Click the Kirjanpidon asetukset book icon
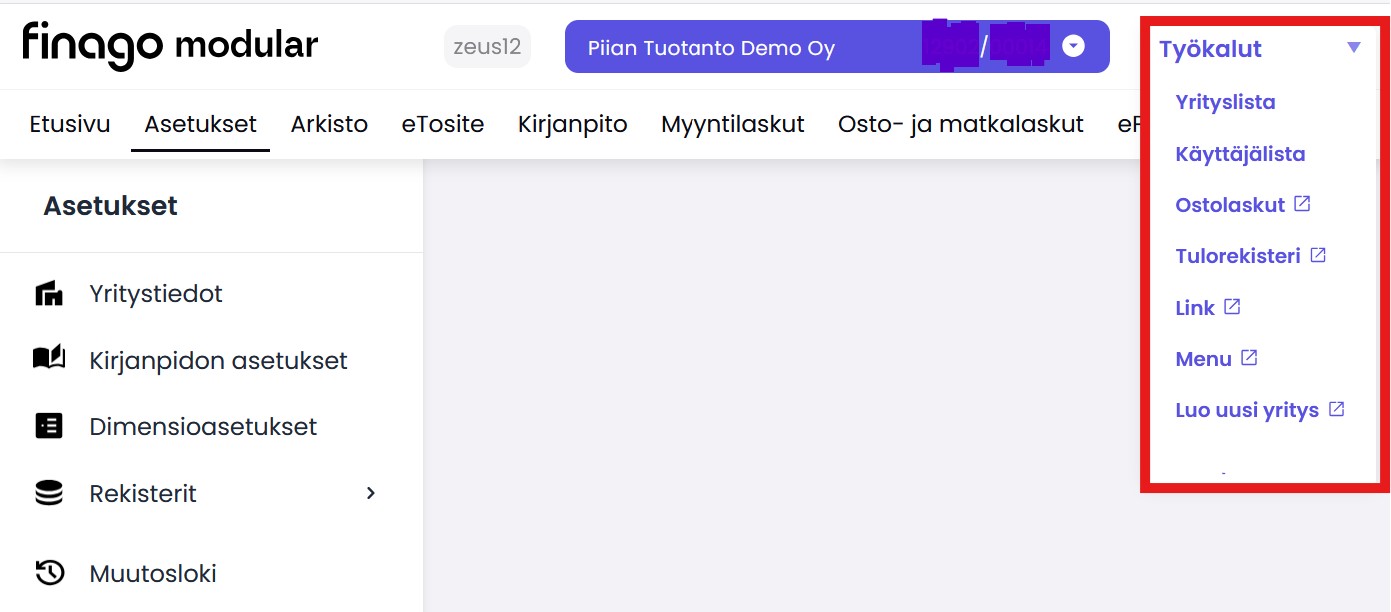Screen dimensions: 1391x612 click(49, 358)
